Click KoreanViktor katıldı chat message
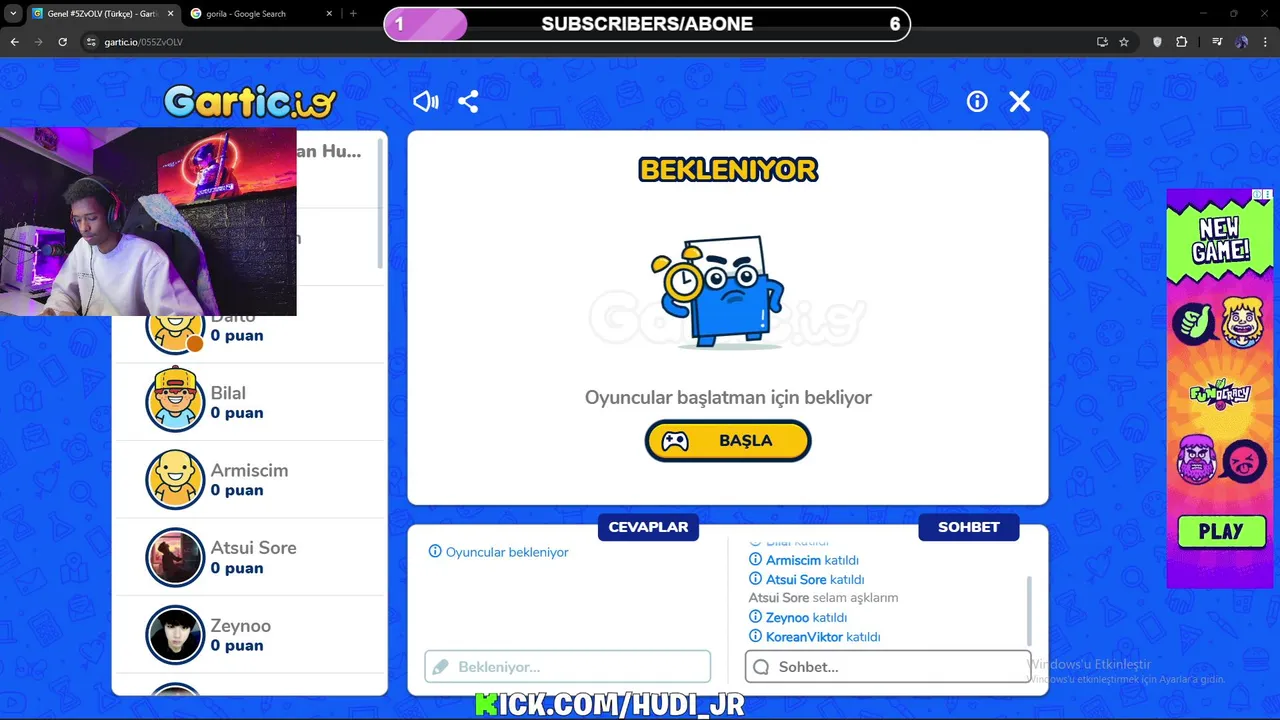The width and height of the screenshot is (1280, 720). coord(815,637)
